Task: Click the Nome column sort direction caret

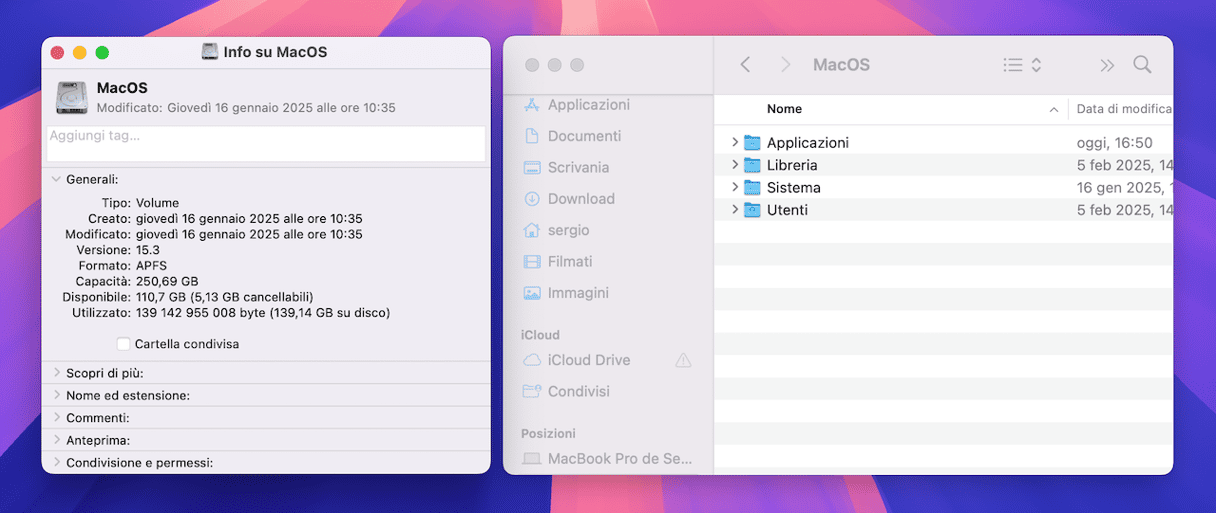Action: pos(1054,109)
